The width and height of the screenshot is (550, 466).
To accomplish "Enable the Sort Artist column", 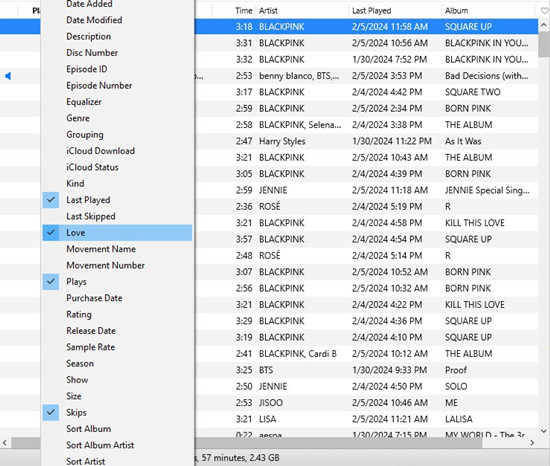I will tap(117, 461).
